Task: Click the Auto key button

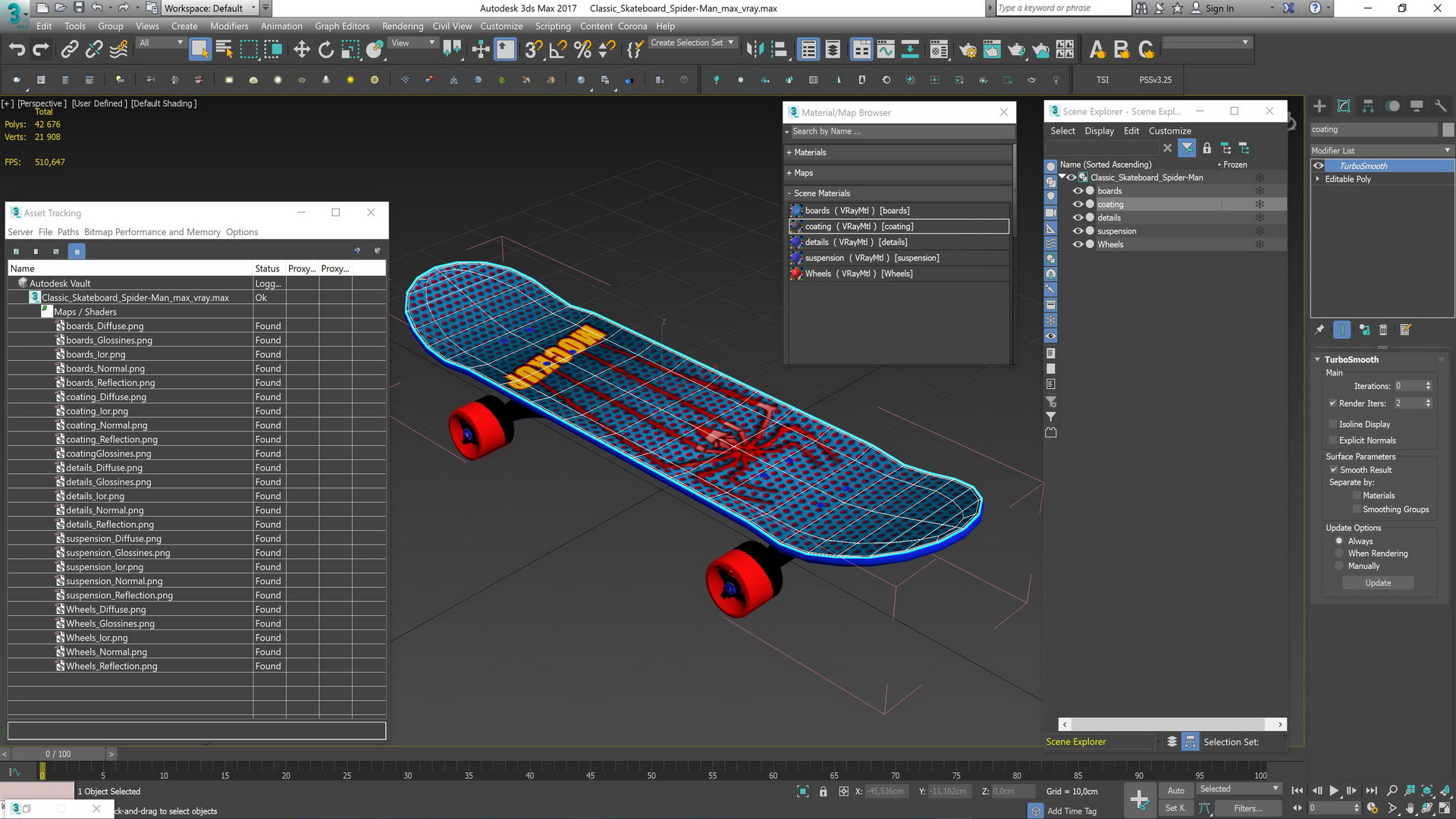Action: point(1175,790)
